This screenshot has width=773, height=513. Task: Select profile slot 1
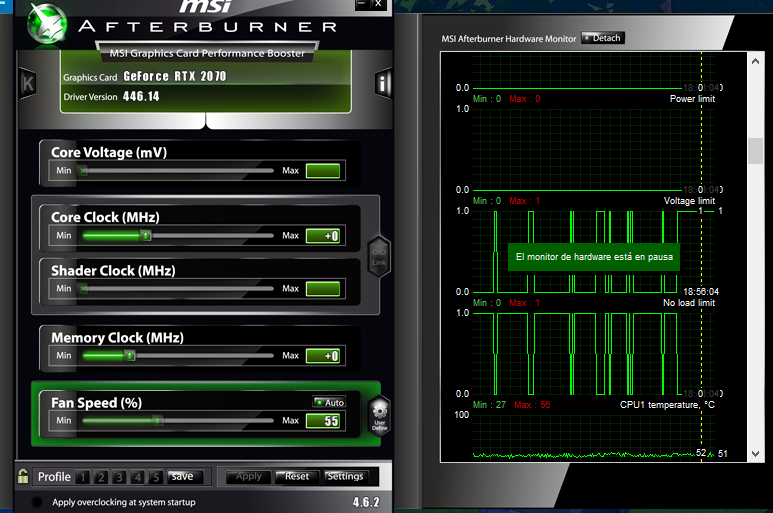[x=83, y=477]
